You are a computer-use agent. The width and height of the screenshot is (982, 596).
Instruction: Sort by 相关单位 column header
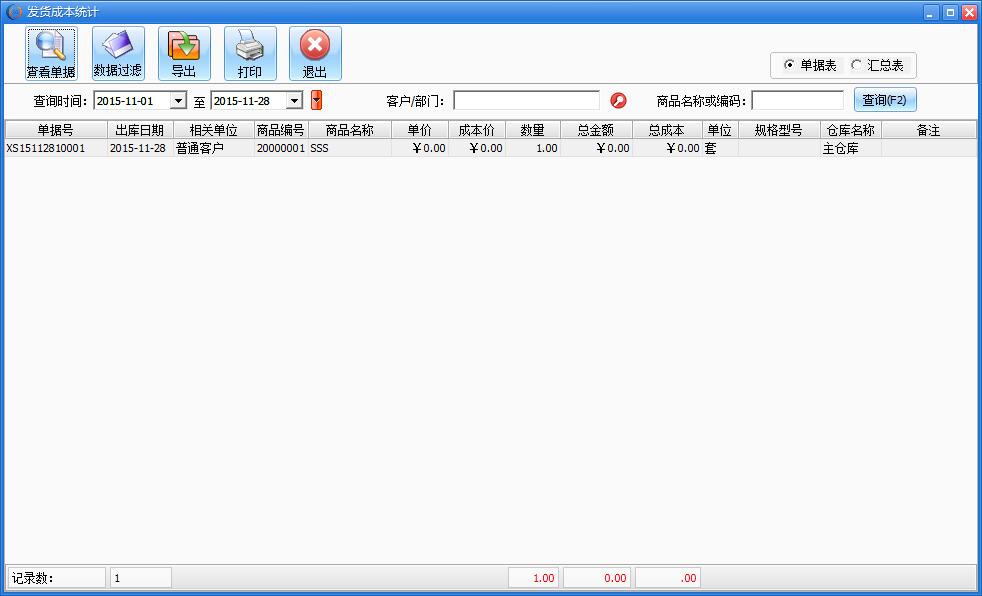[214, 130]
